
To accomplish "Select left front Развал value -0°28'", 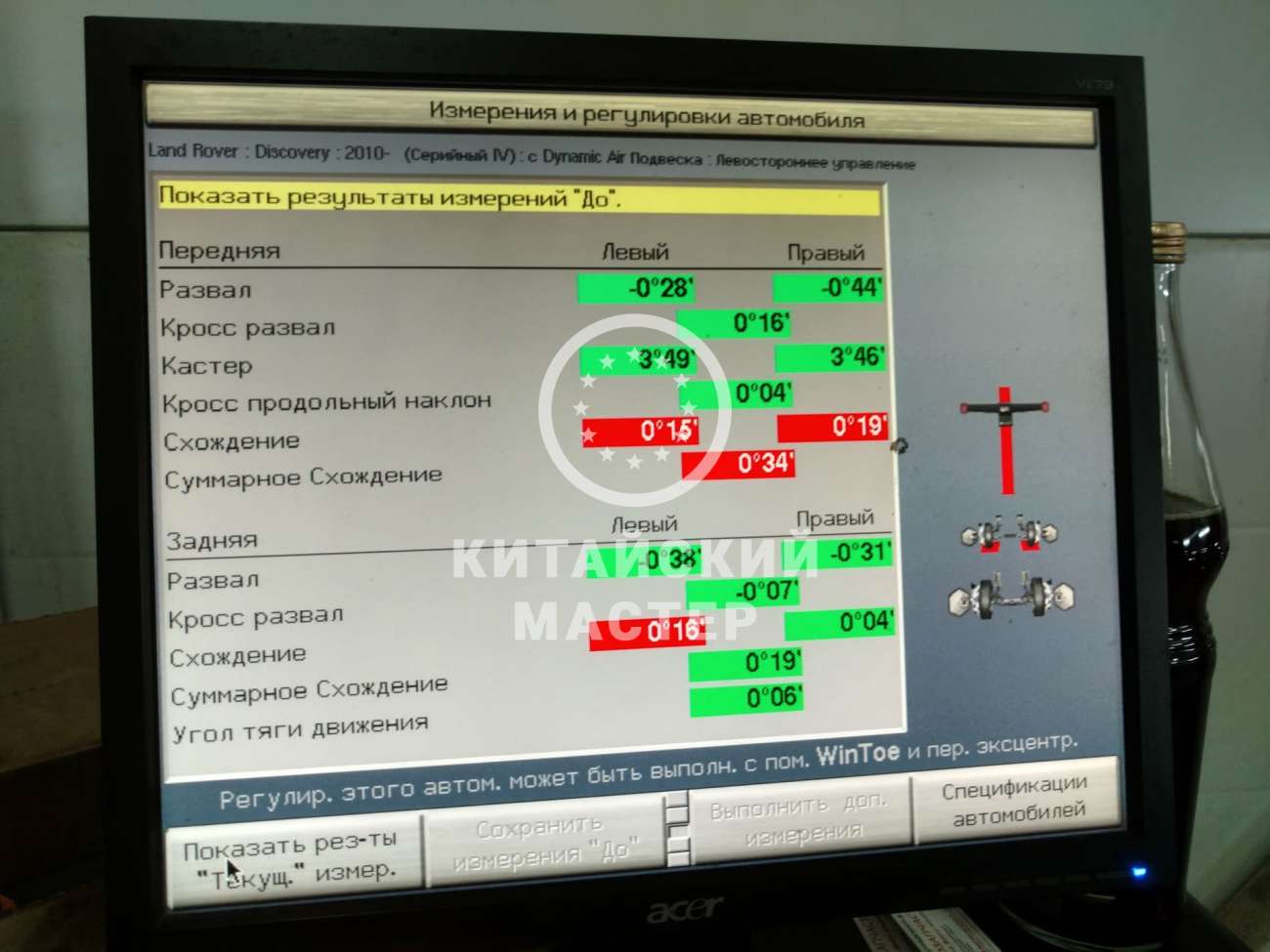I will [x=635, y=289].
